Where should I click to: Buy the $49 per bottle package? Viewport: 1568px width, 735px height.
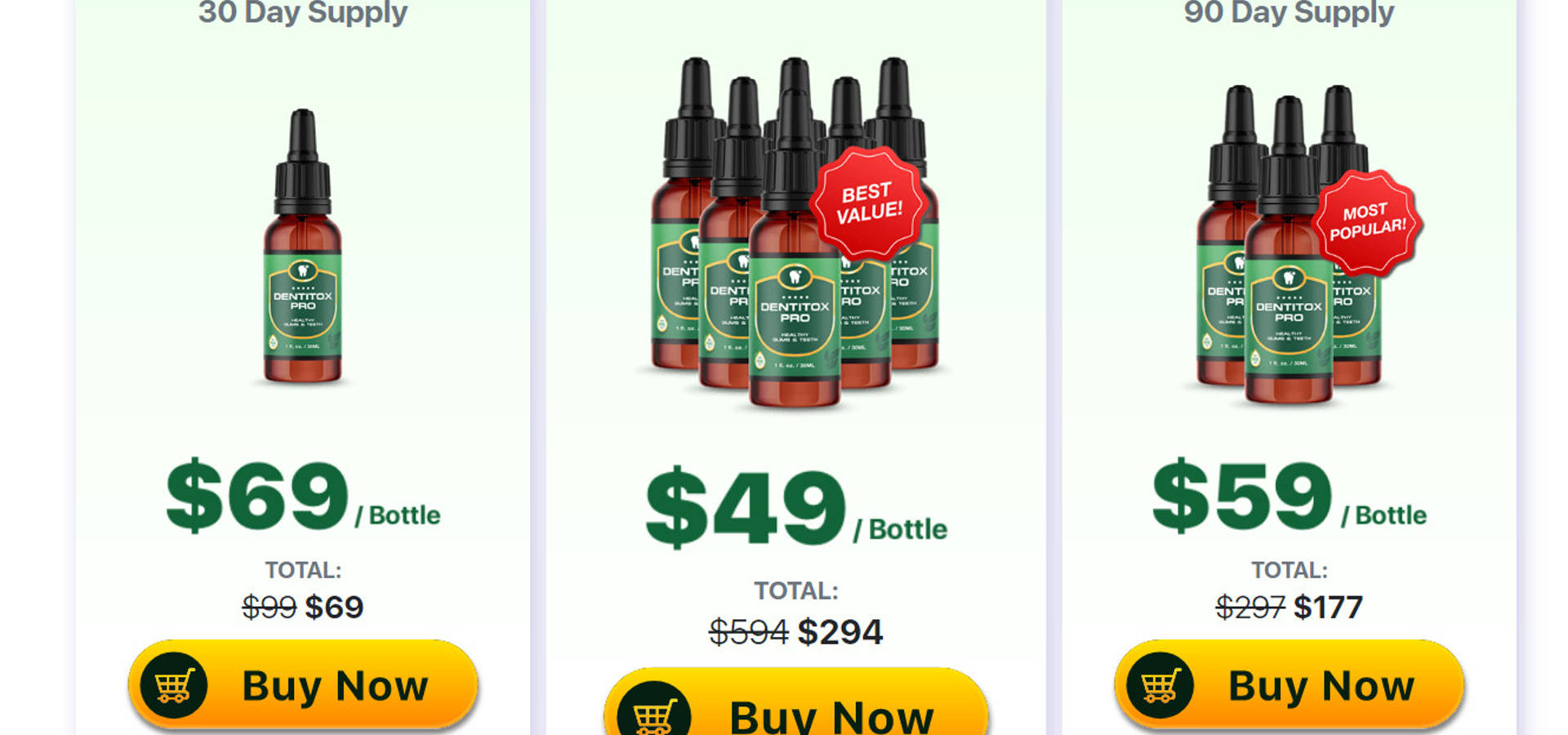(x=796, y=702)
